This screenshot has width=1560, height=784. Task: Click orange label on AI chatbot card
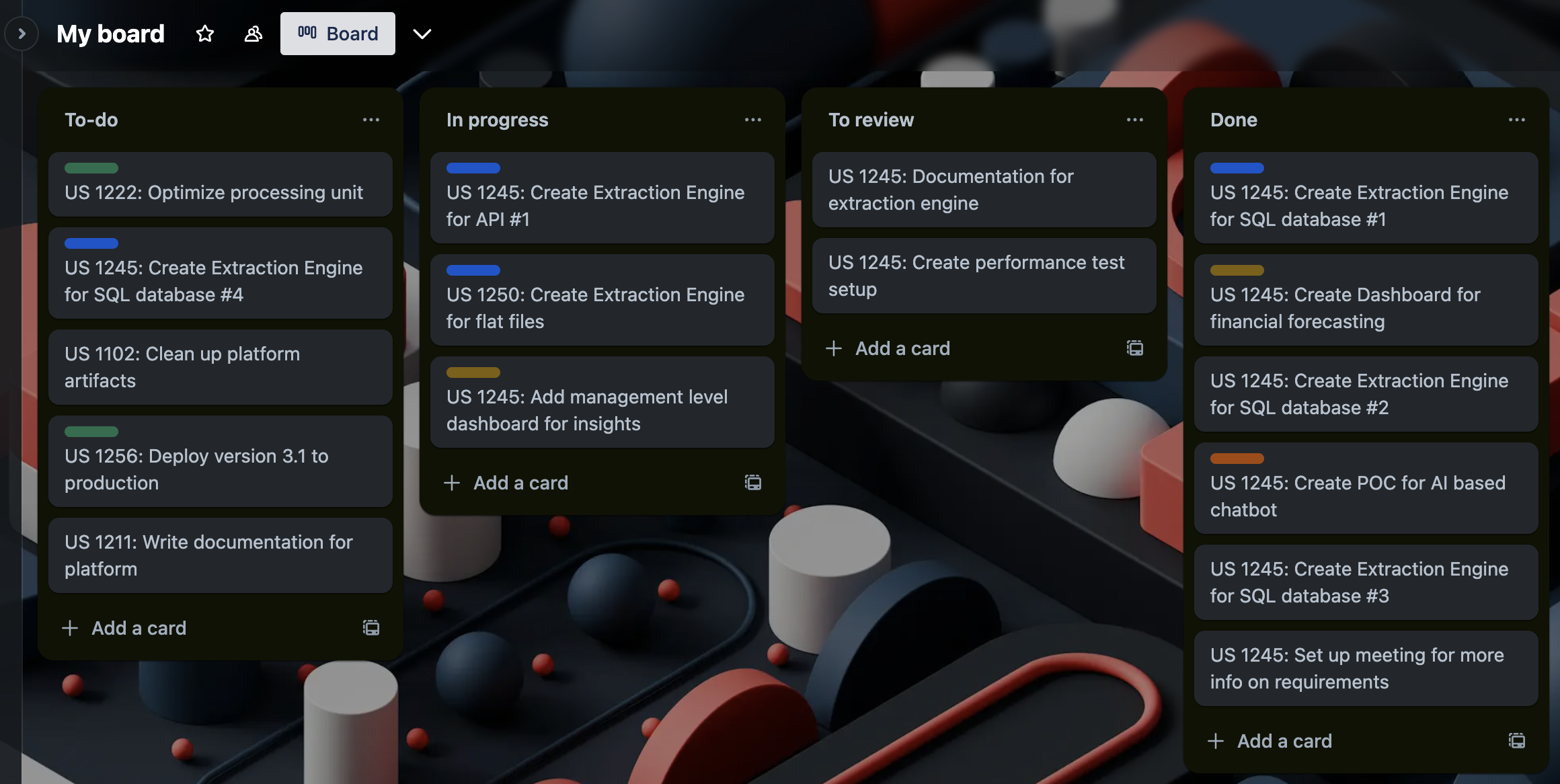tap(1237, 459)
